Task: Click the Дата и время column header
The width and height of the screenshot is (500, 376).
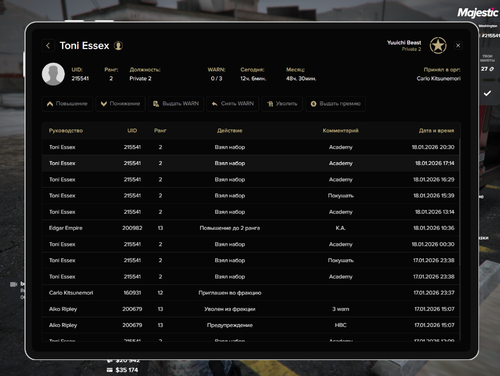Action: click(x=436, y=131)
